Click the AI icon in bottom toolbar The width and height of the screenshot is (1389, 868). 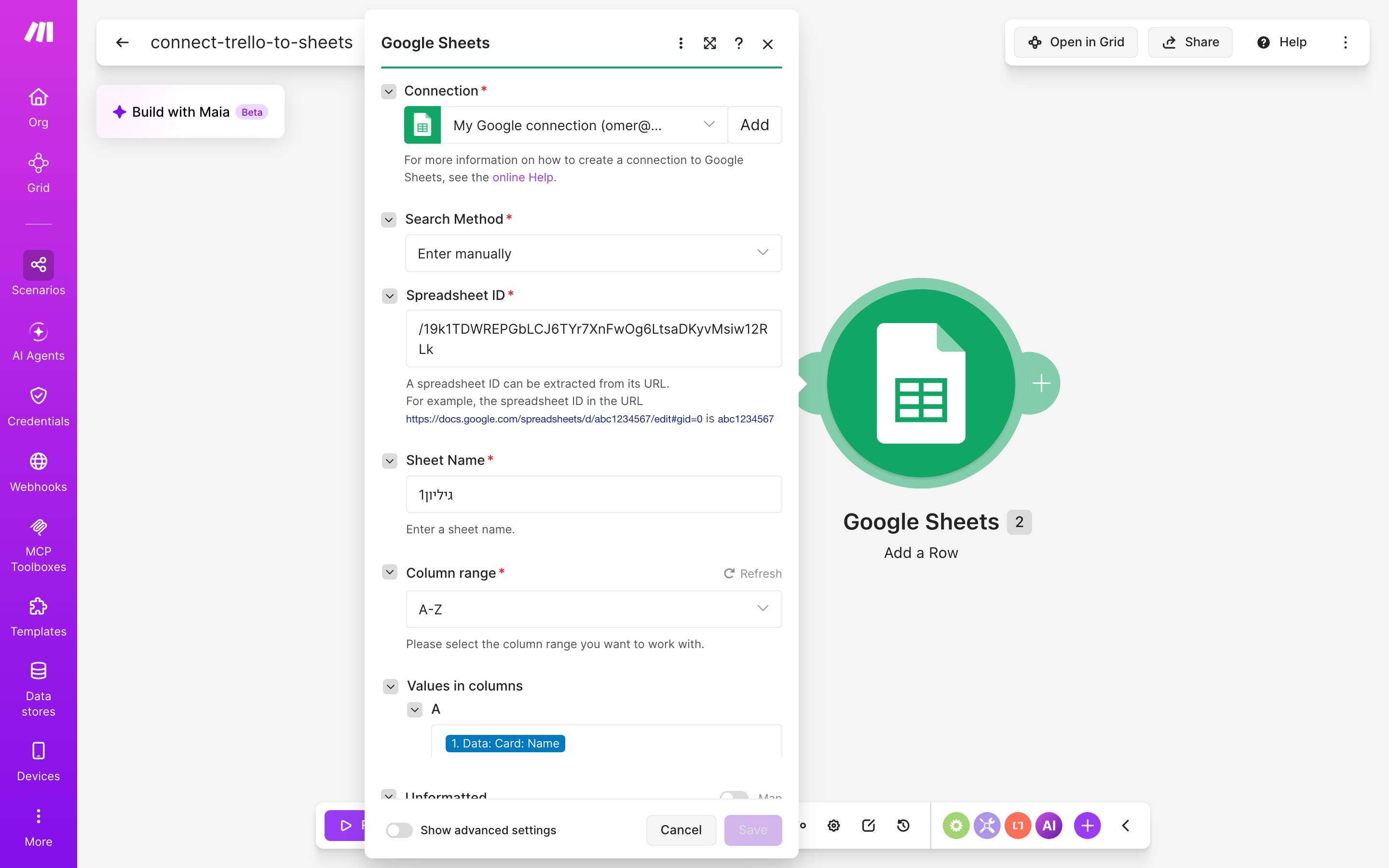(x=1049, y=826)
